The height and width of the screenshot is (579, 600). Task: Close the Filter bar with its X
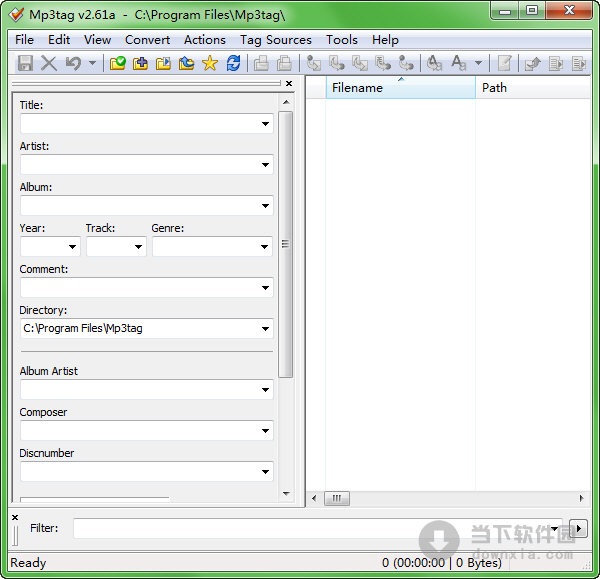point(15,517)
